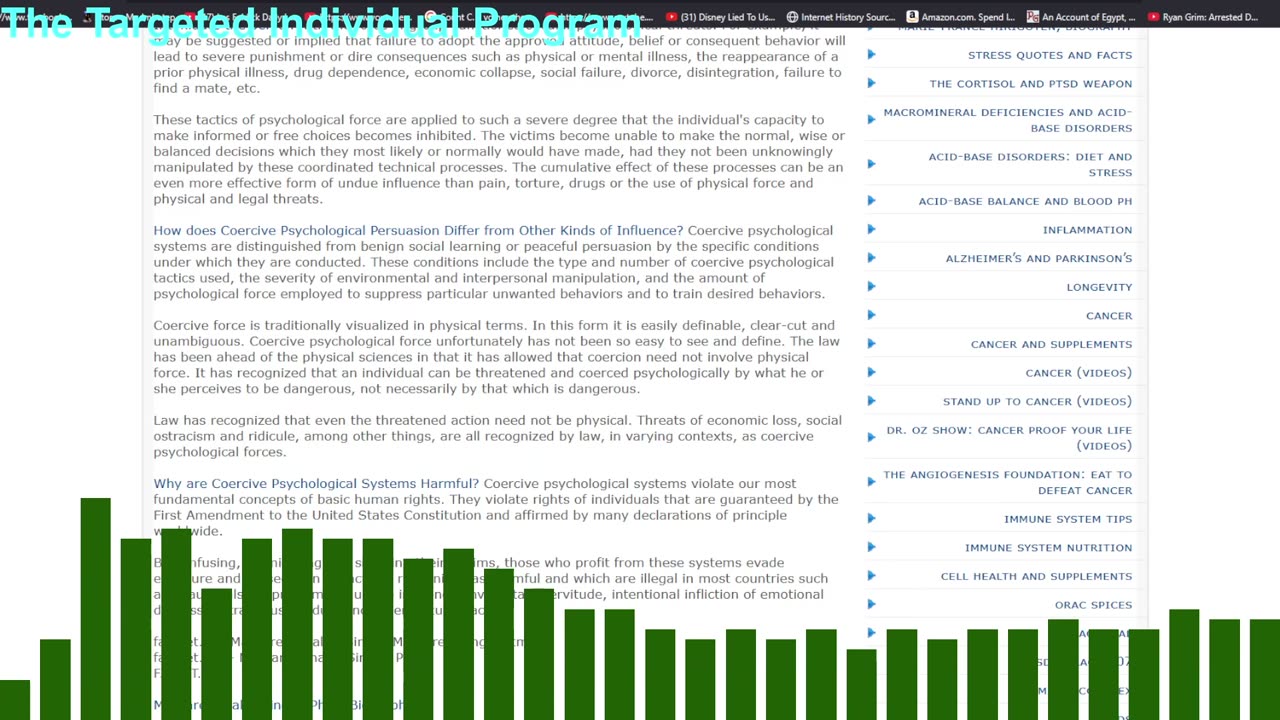Open the Inflammation sidebar link
This screenshot has width=1280, height=720.
(x=1087, y=230)
